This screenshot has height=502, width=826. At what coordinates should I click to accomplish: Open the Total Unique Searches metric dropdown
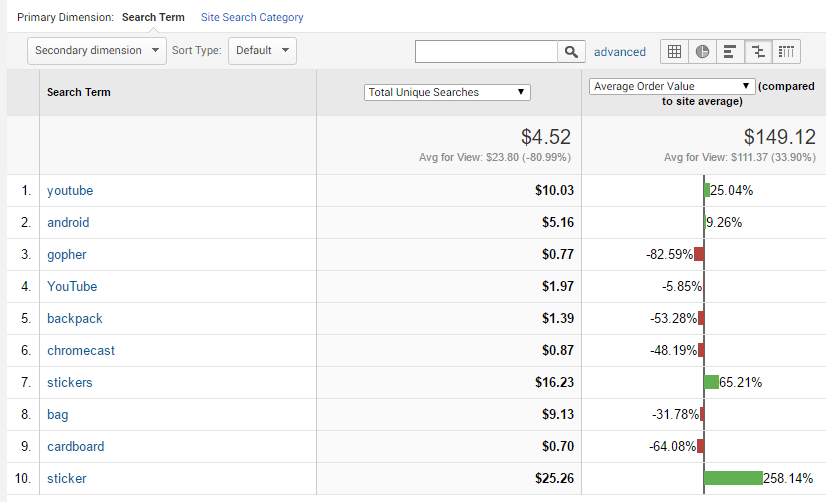click(447, 92)
